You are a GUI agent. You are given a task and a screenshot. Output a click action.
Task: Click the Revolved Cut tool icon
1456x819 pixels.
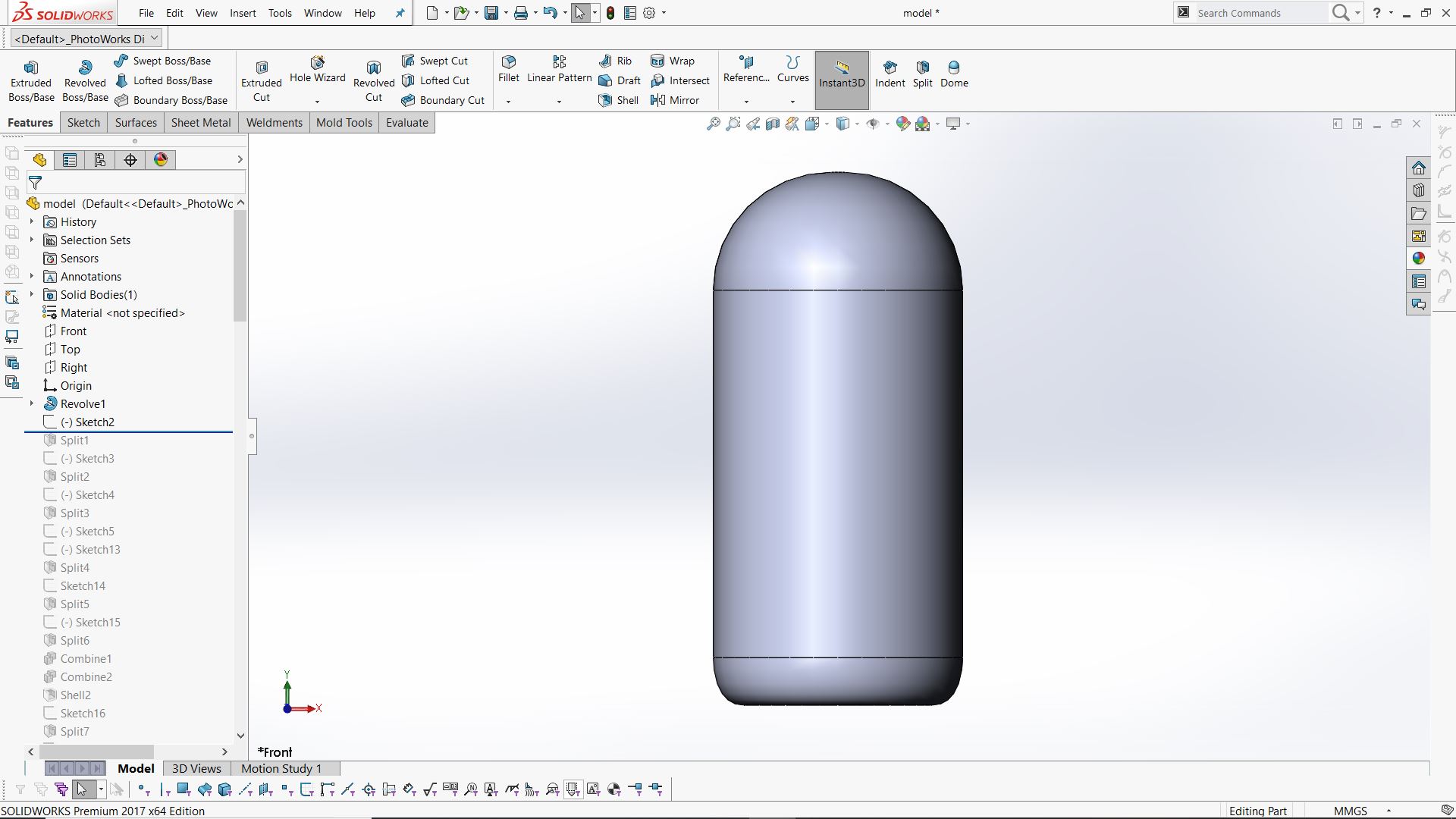coord(373,68)
